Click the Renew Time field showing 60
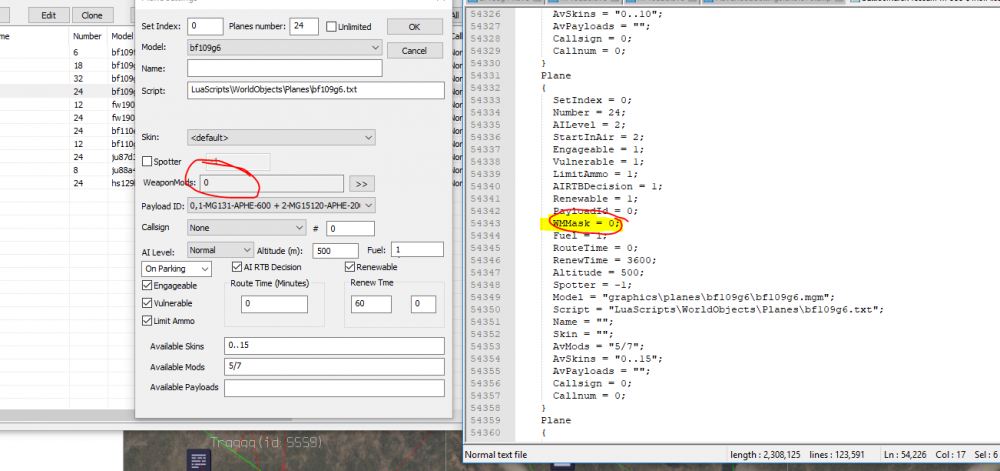Viewport: 1000px width, 471px height. click(x=371, y=304)
